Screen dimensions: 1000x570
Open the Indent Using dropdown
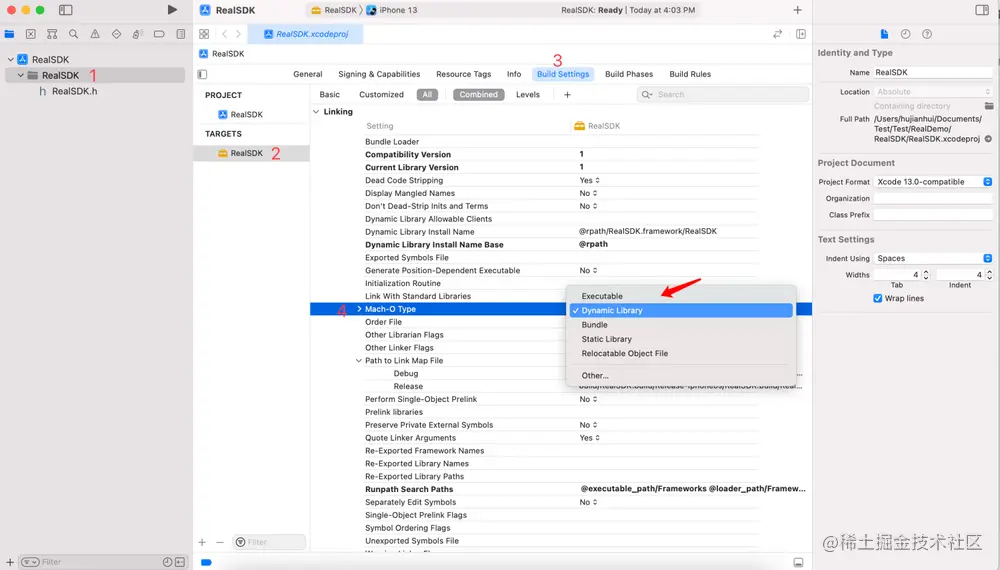933,258
